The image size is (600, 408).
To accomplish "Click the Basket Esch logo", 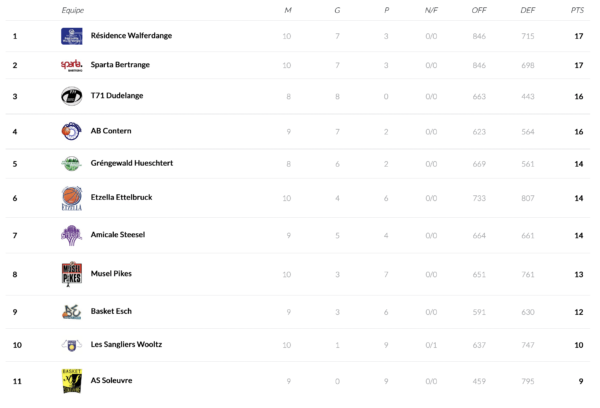I will click(71, 311).
